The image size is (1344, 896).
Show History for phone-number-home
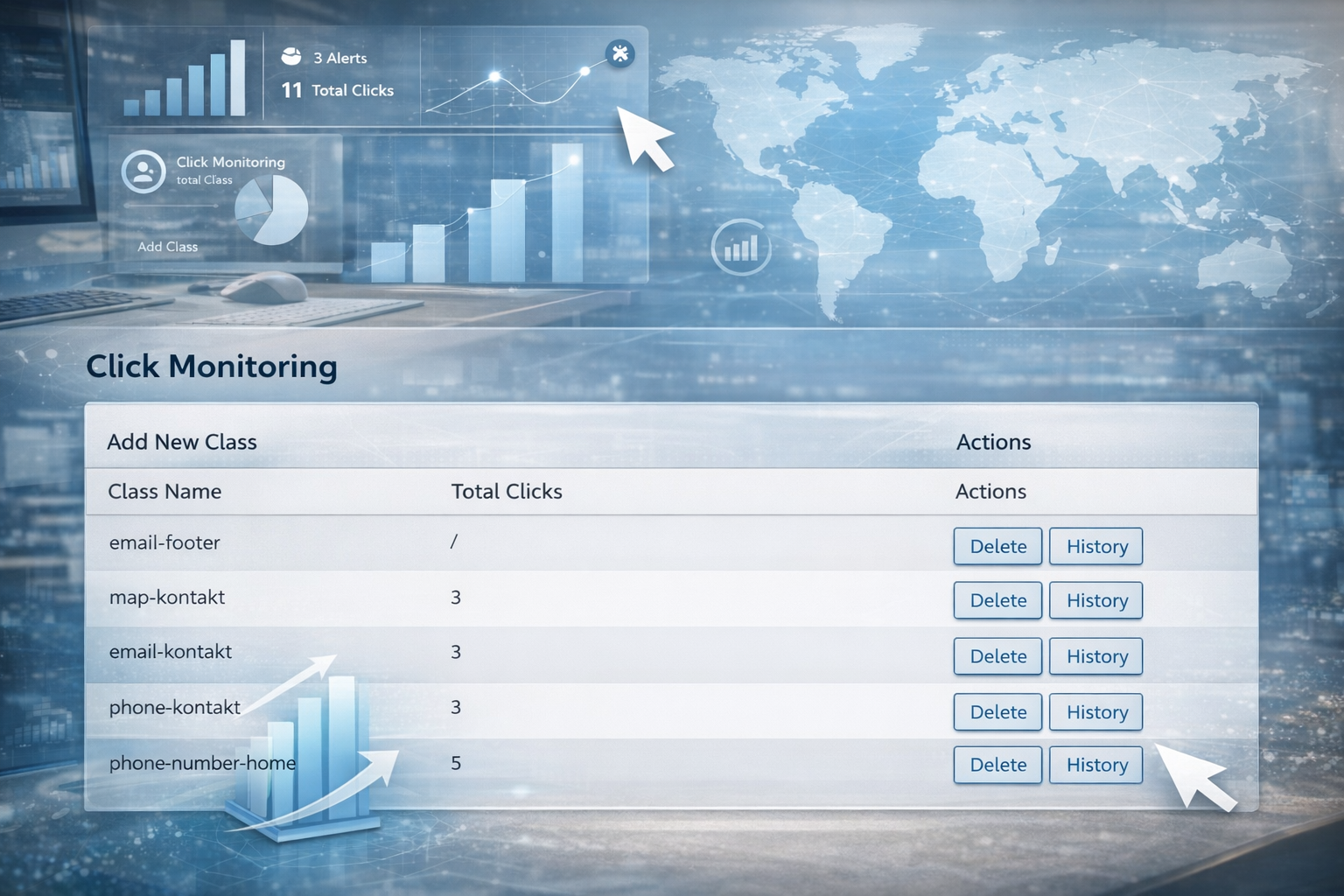1096,765
